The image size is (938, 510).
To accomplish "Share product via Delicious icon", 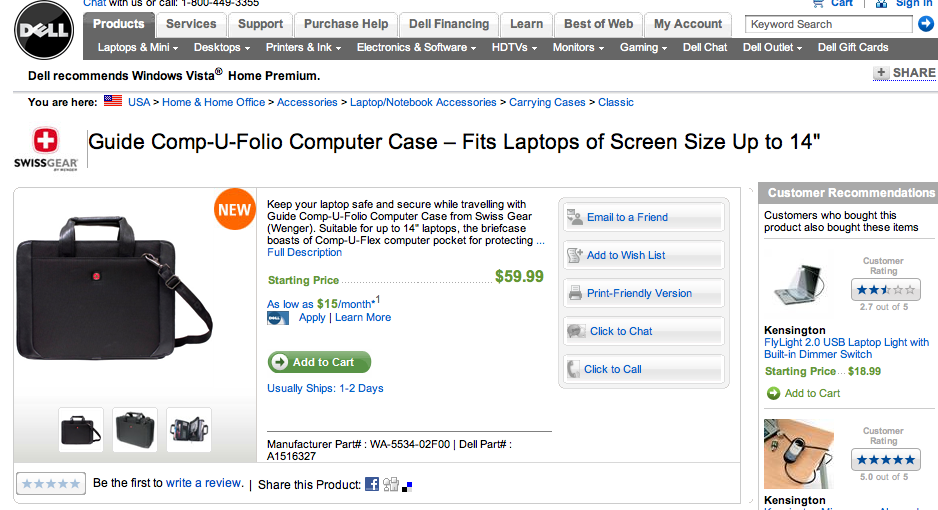I will (407, 487).
